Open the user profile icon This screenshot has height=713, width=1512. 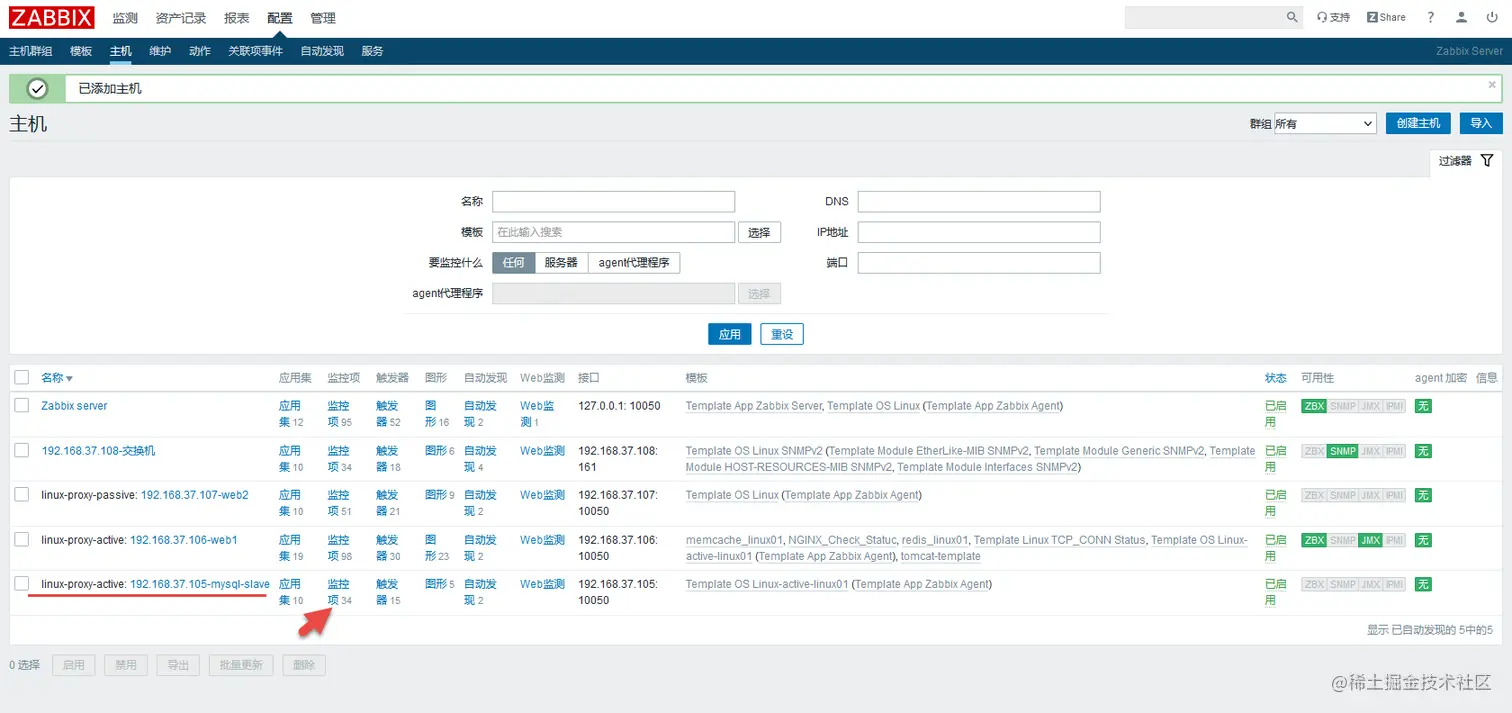point(1461,17)
